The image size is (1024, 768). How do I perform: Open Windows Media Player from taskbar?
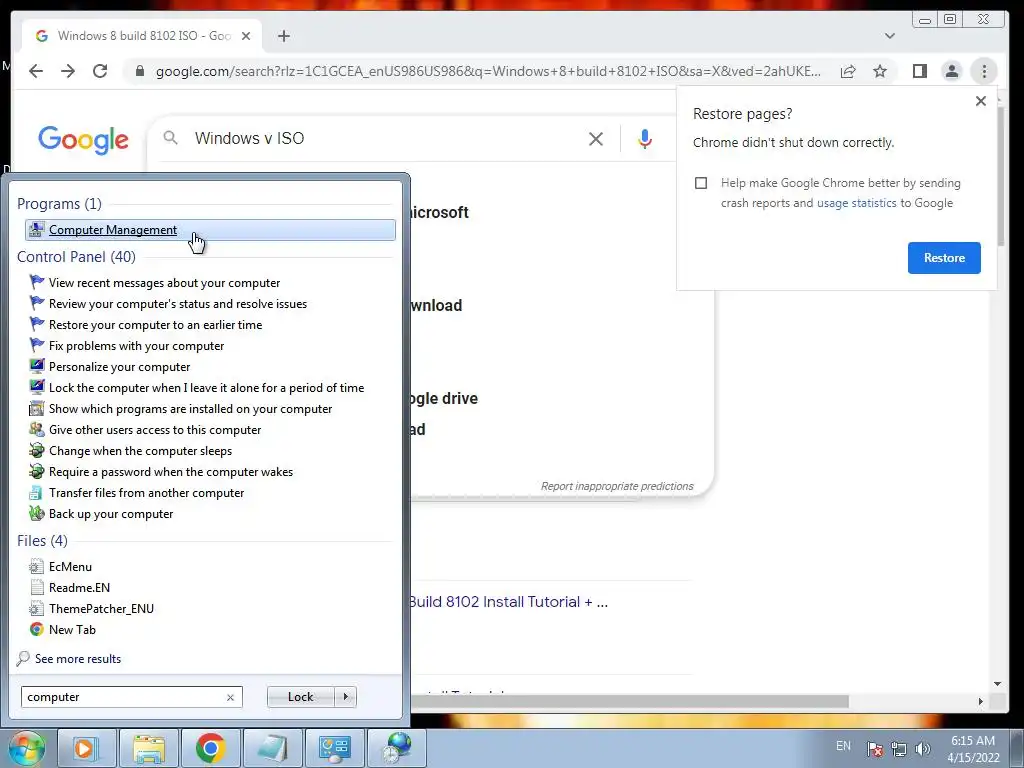86,748
